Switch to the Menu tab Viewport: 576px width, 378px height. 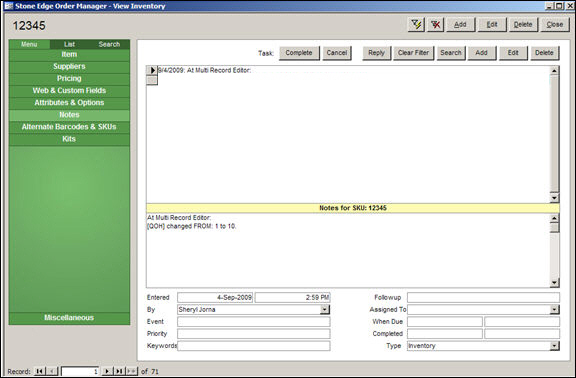(29, 44)
